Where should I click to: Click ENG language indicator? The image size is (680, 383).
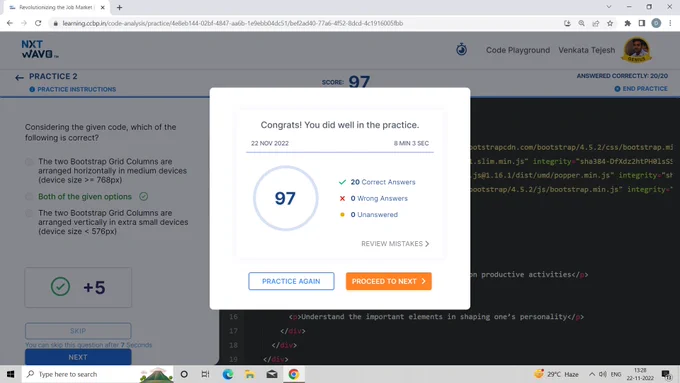tap(616, 374)
